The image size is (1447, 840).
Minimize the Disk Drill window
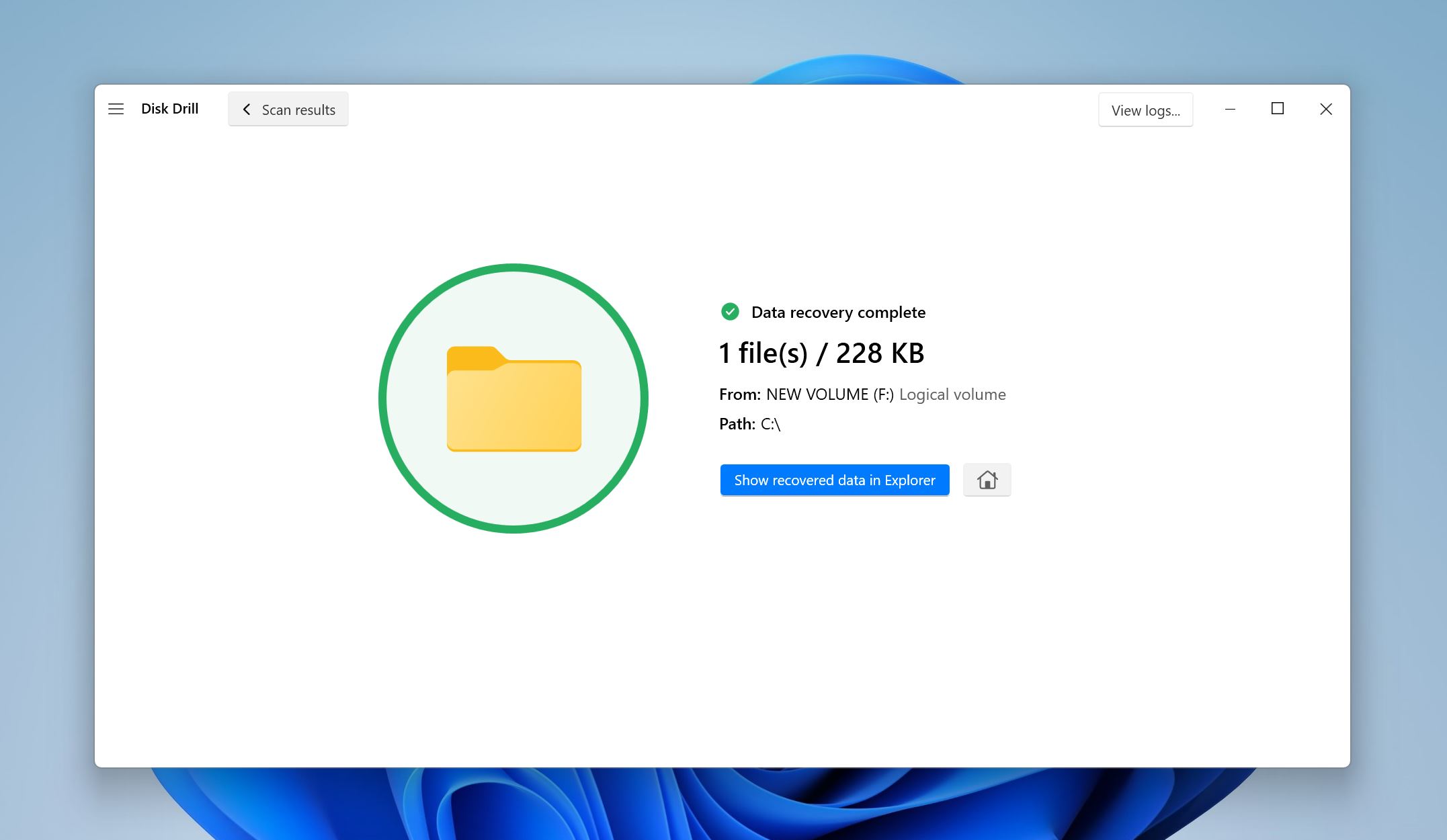click(1230, 109)
